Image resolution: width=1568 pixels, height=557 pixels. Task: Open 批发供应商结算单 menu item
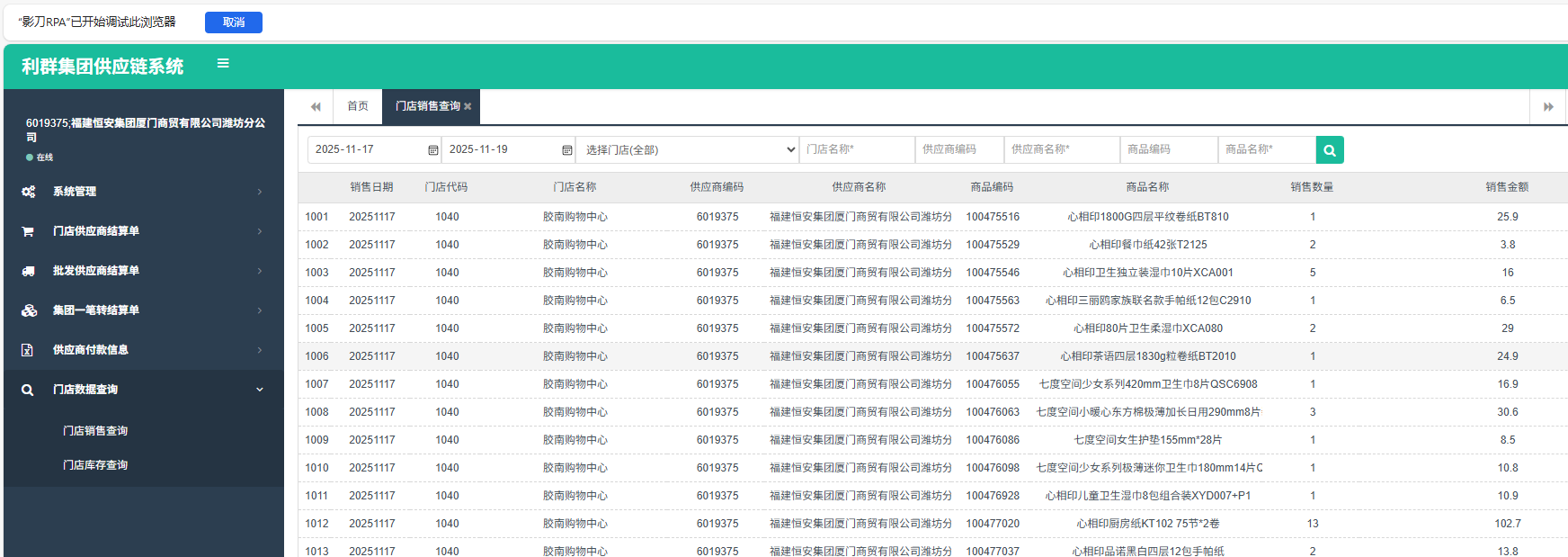click(x=144, y=271)
